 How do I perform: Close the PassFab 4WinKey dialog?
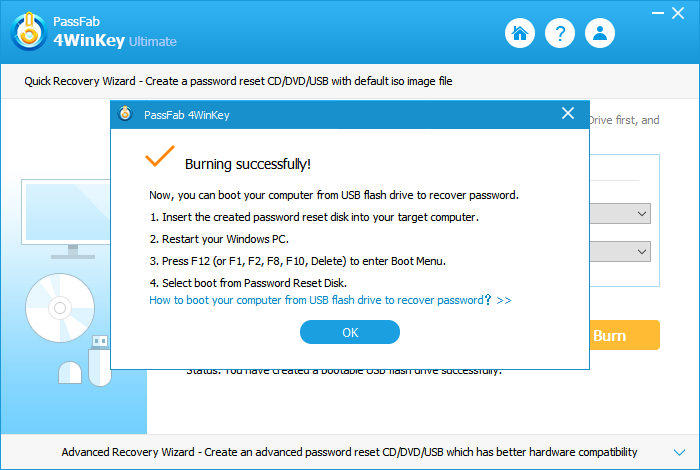pos(568,114)
